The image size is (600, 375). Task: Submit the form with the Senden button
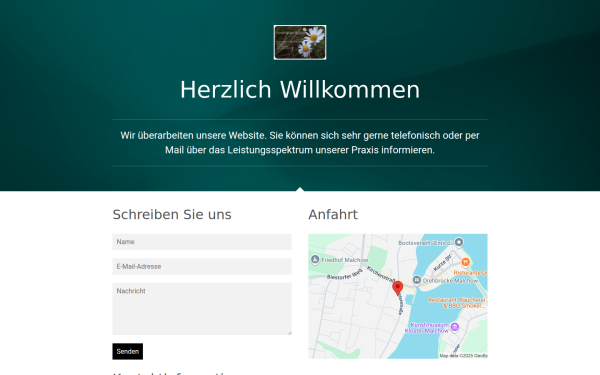pyautogui.click(x=127, y=351)
